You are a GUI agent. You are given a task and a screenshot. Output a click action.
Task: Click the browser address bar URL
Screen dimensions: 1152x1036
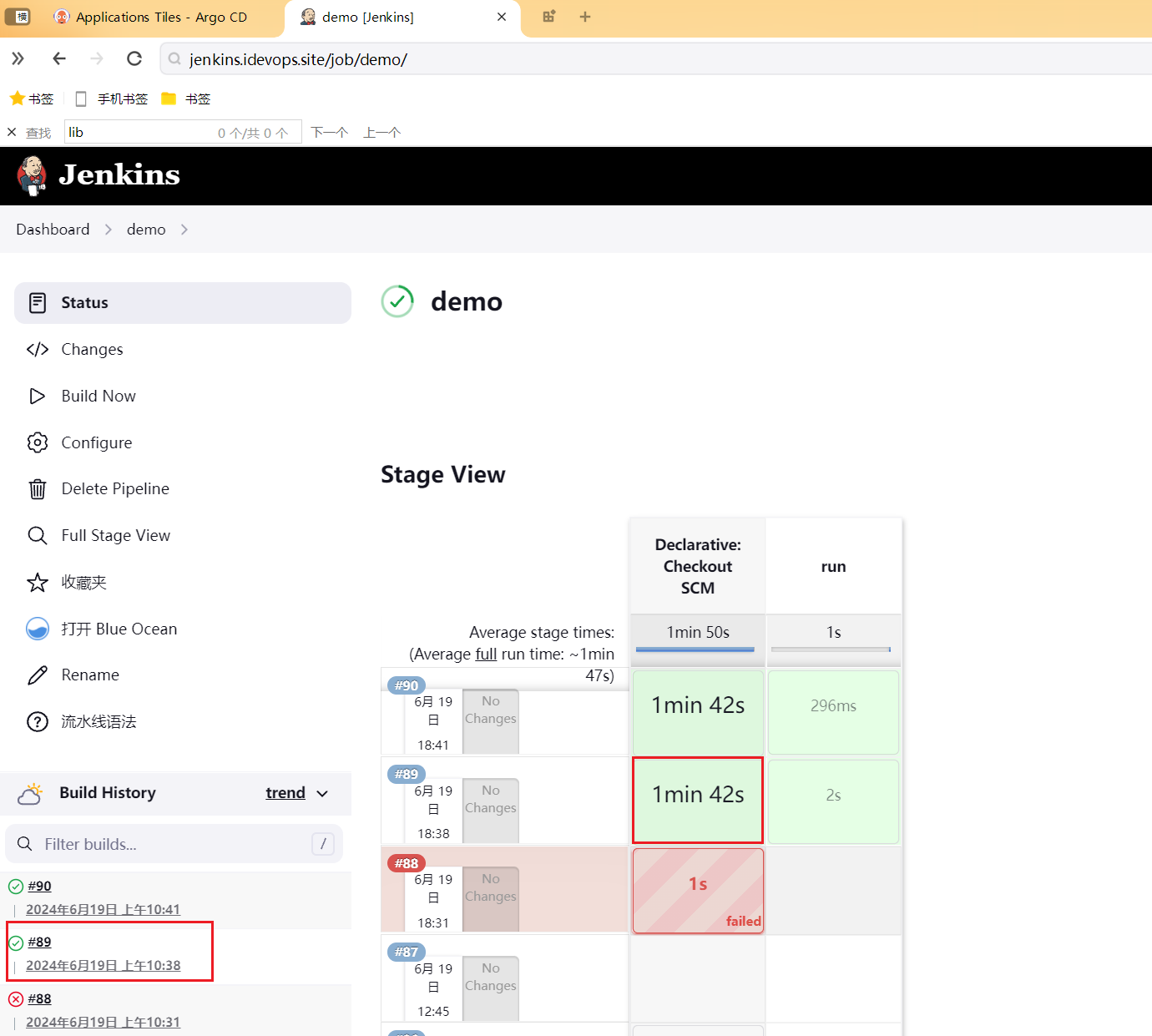[298, 59]
